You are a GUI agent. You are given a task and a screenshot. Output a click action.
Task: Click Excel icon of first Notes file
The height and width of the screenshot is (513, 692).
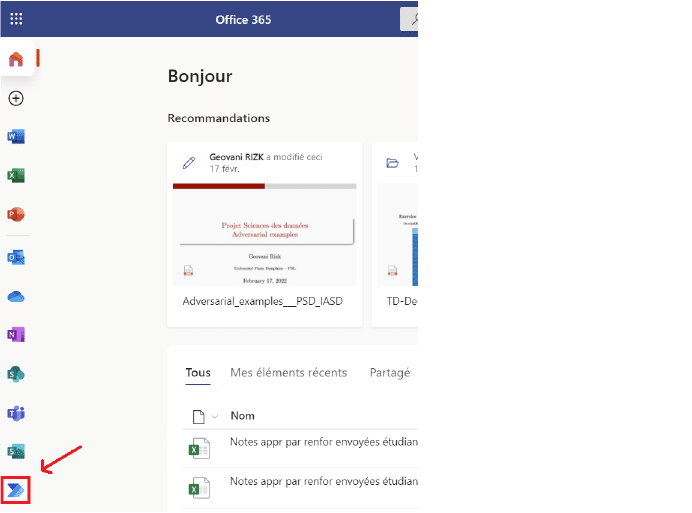[199, 449]
